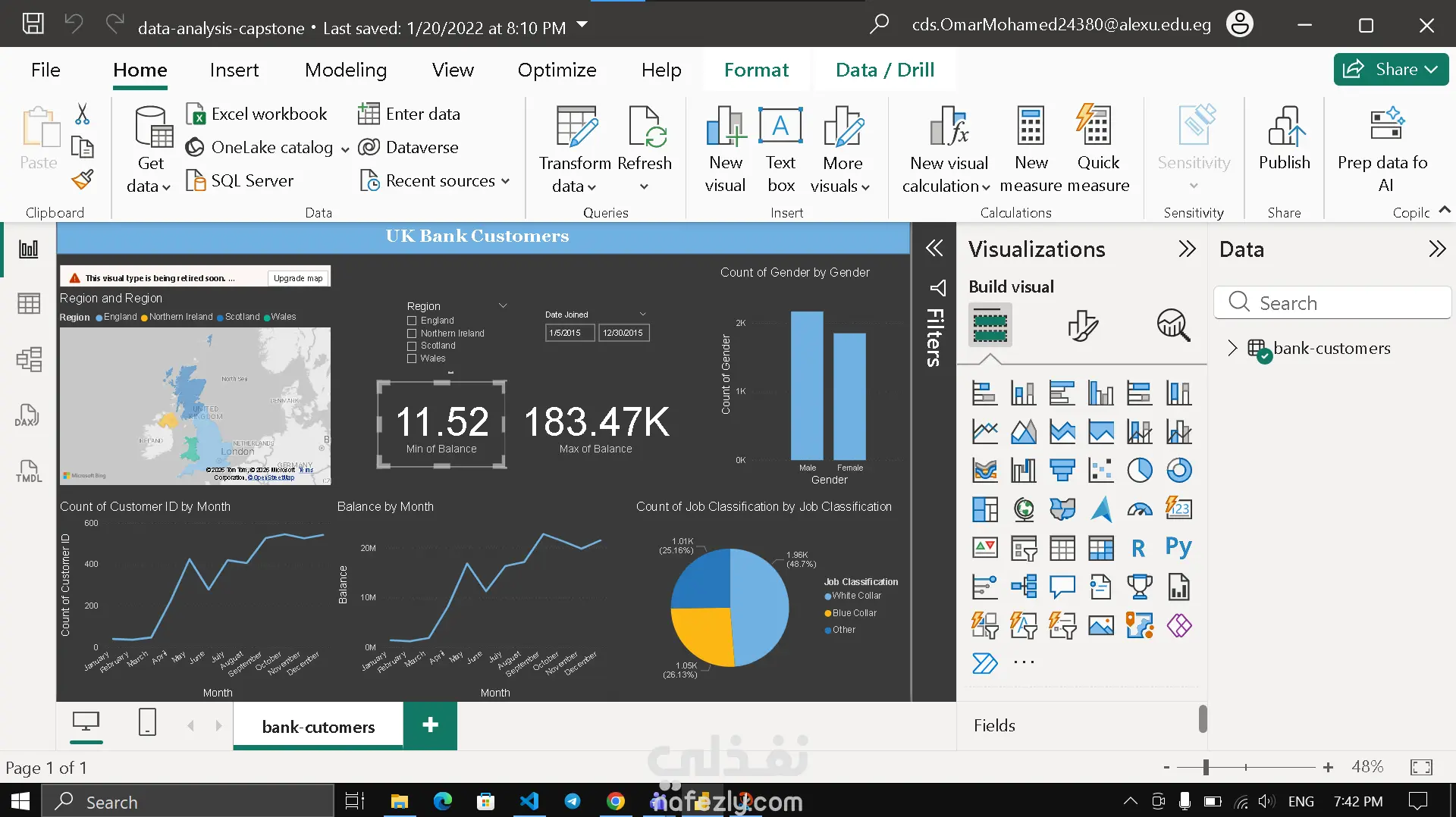Open the Region slicer dropdown chevron
Image resolution: width=1456 pixels, height=817 pixels.
pos(502,305)
